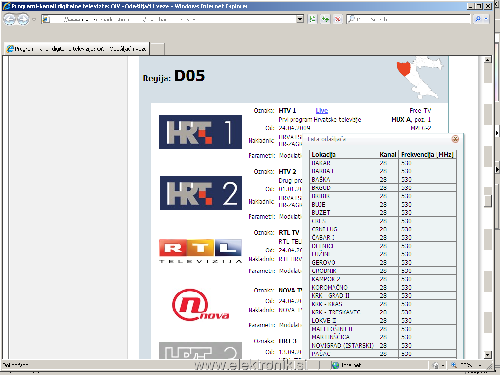The image size is (500, 375).
Task: Go forward with the browser Forward button
Action: pos(23,19)
